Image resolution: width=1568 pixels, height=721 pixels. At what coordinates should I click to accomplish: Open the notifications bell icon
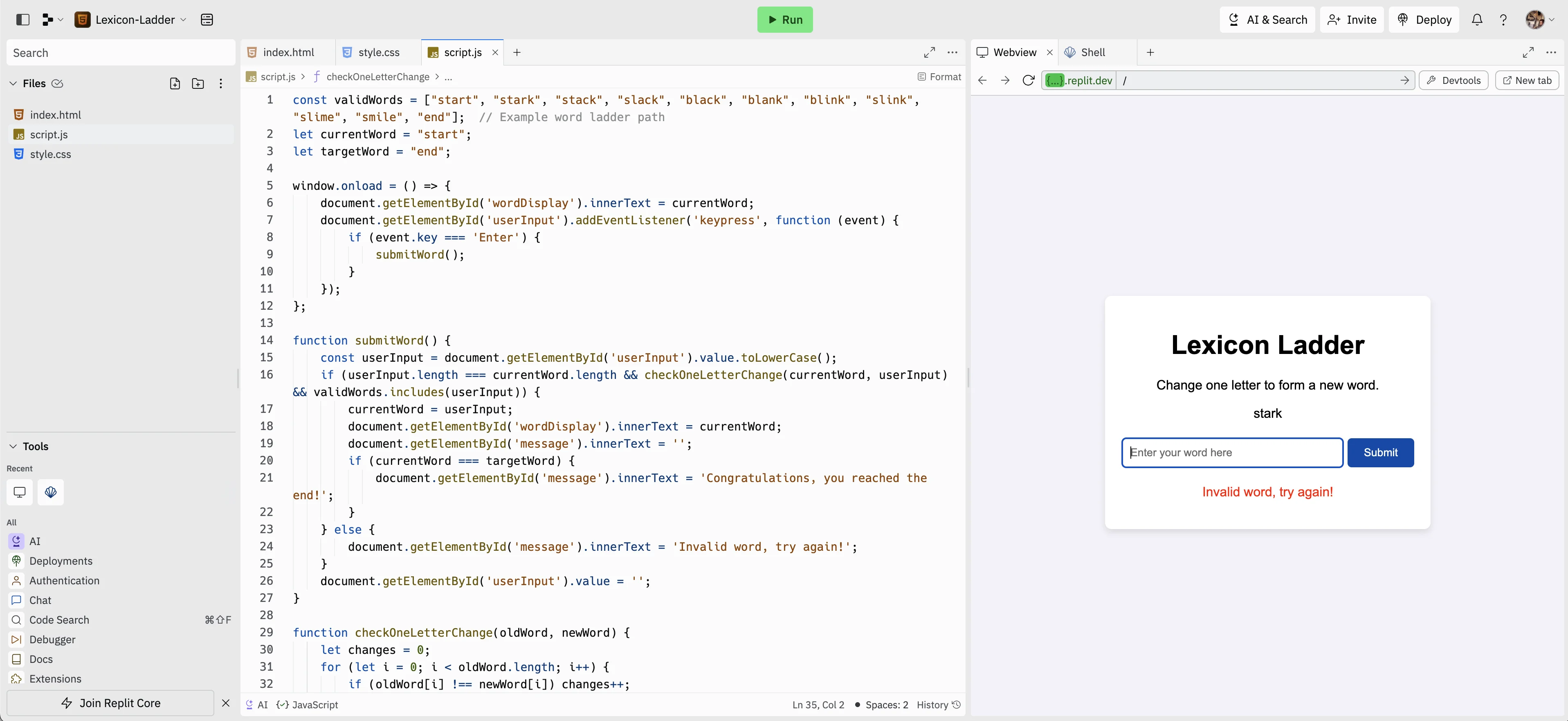click(1477, 20)
